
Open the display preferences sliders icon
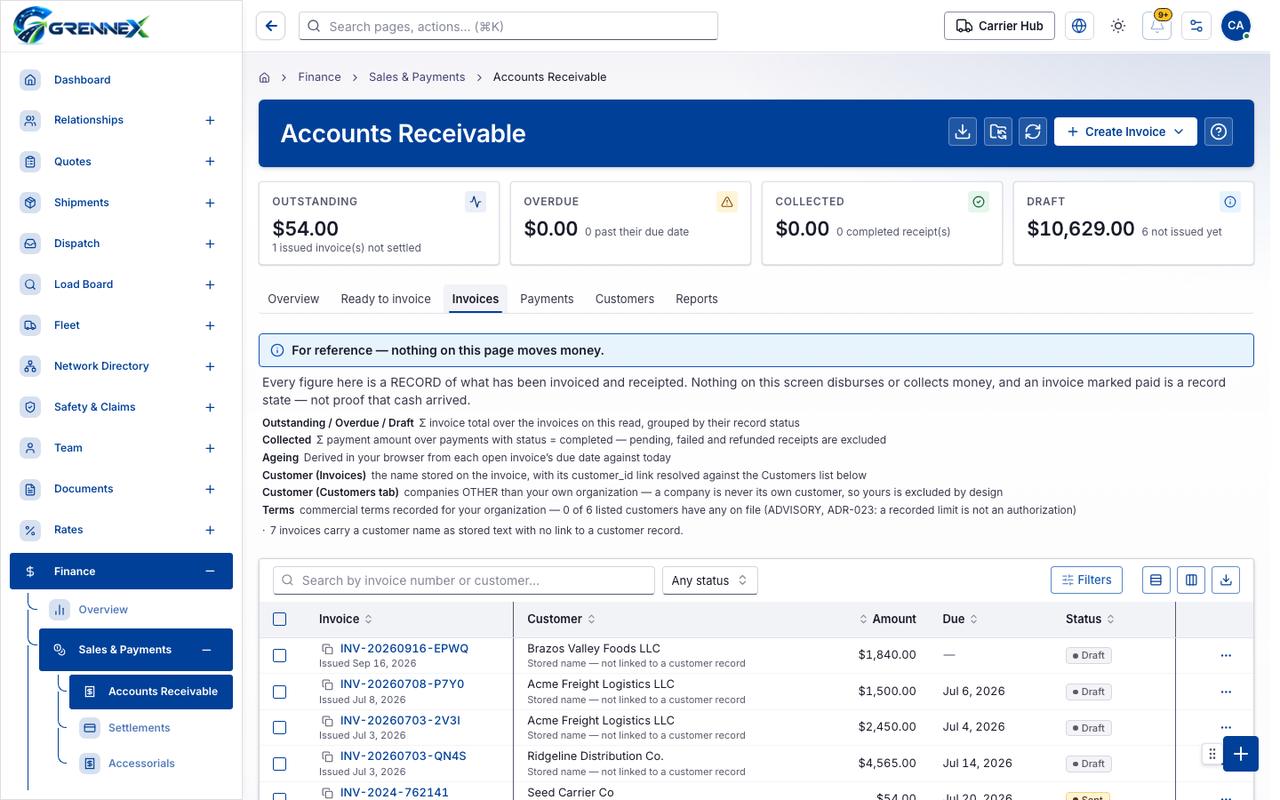1196,26
